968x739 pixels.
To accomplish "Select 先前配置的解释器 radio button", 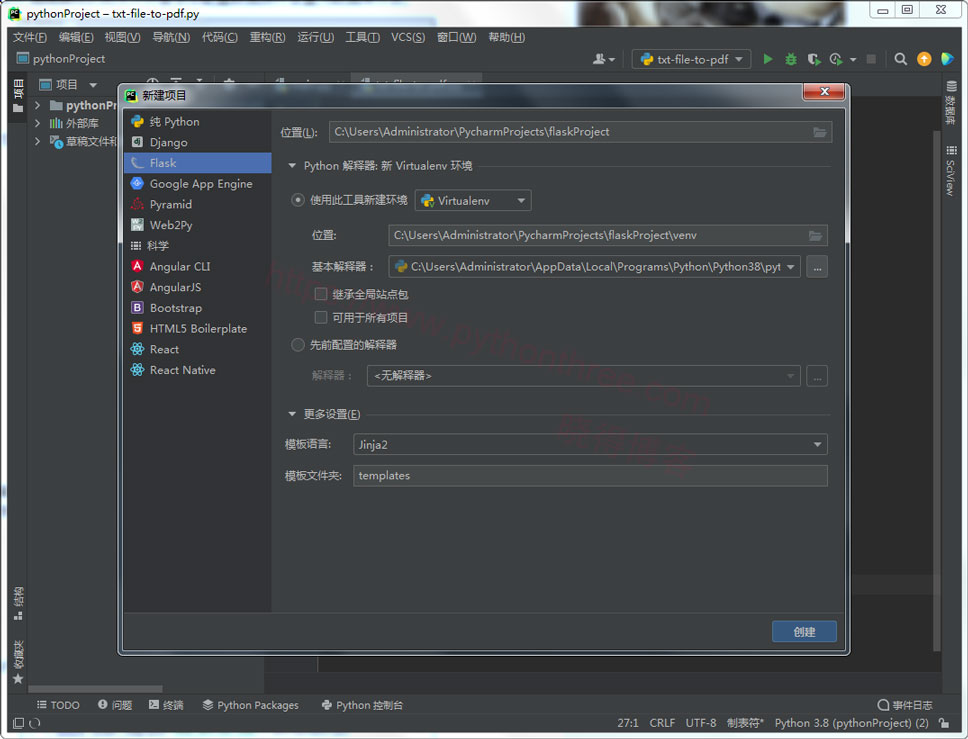I will pyautogui.click(x=298, y=344).
